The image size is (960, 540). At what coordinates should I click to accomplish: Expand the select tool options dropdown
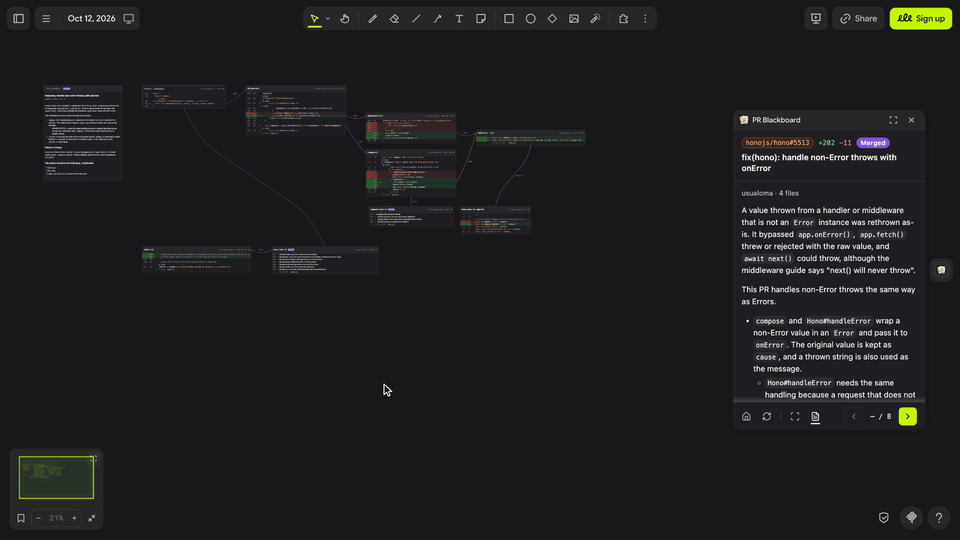(328, 18)
